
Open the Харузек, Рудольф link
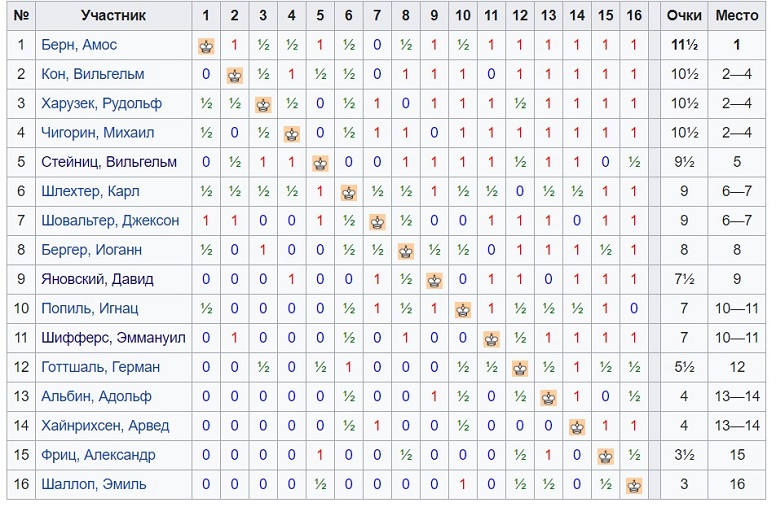point(101,103)
